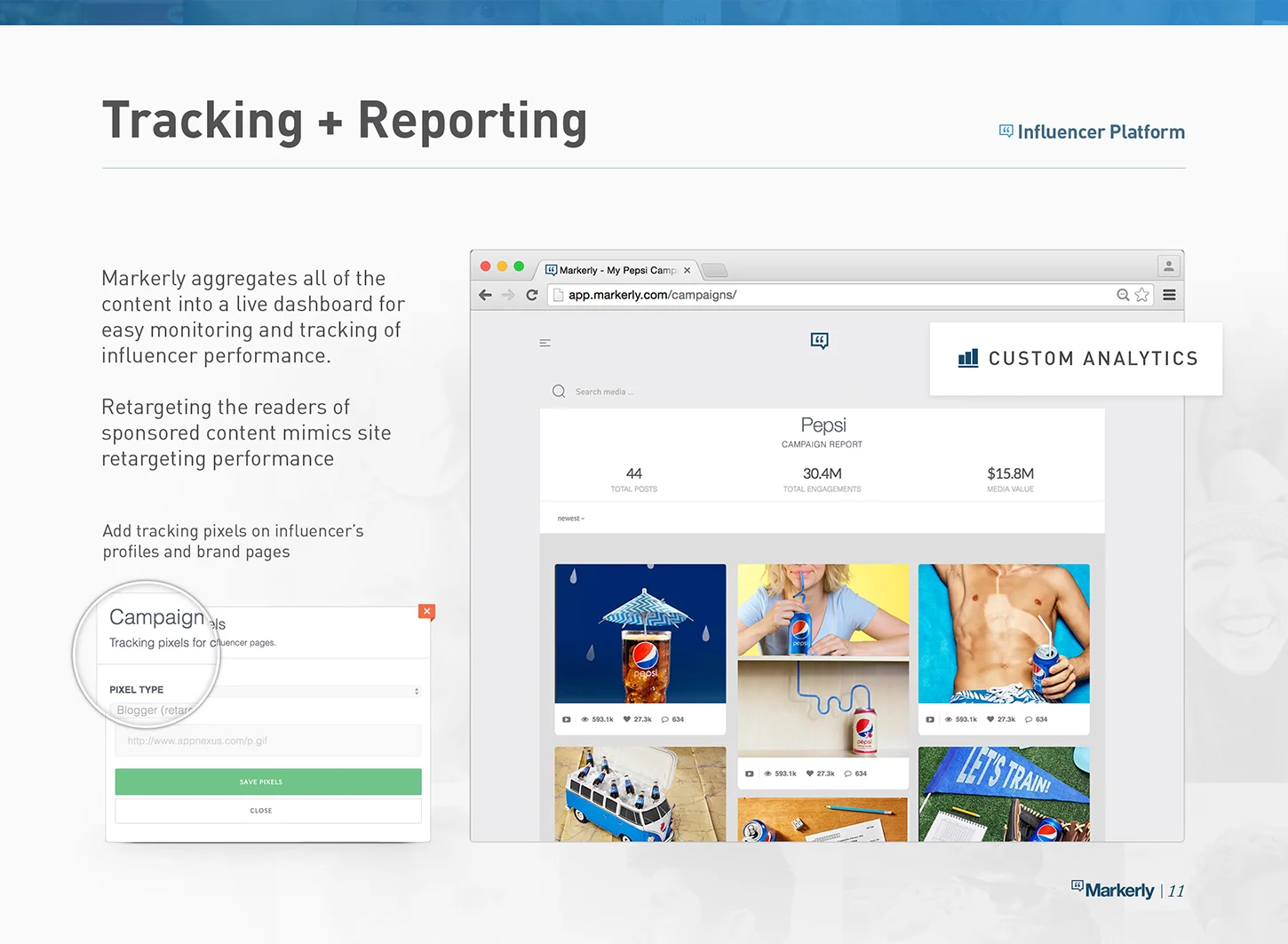Image resolution: width=1288 pixels, height=944 pixels.
Task: Open the newest sort dropdown
Action: 571,518
